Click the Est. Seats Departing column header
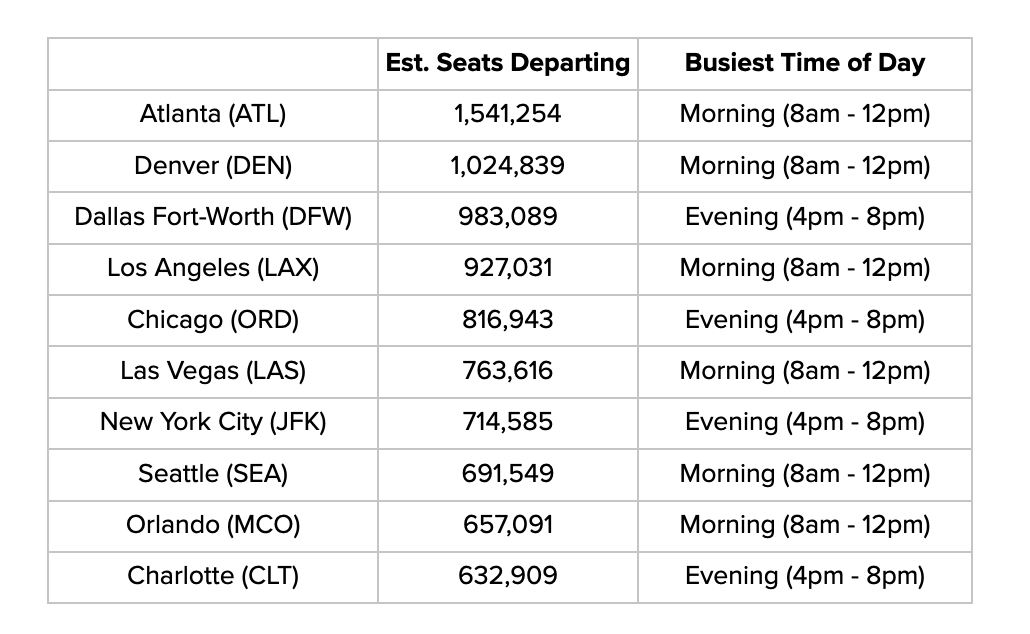 coord(508,63)
